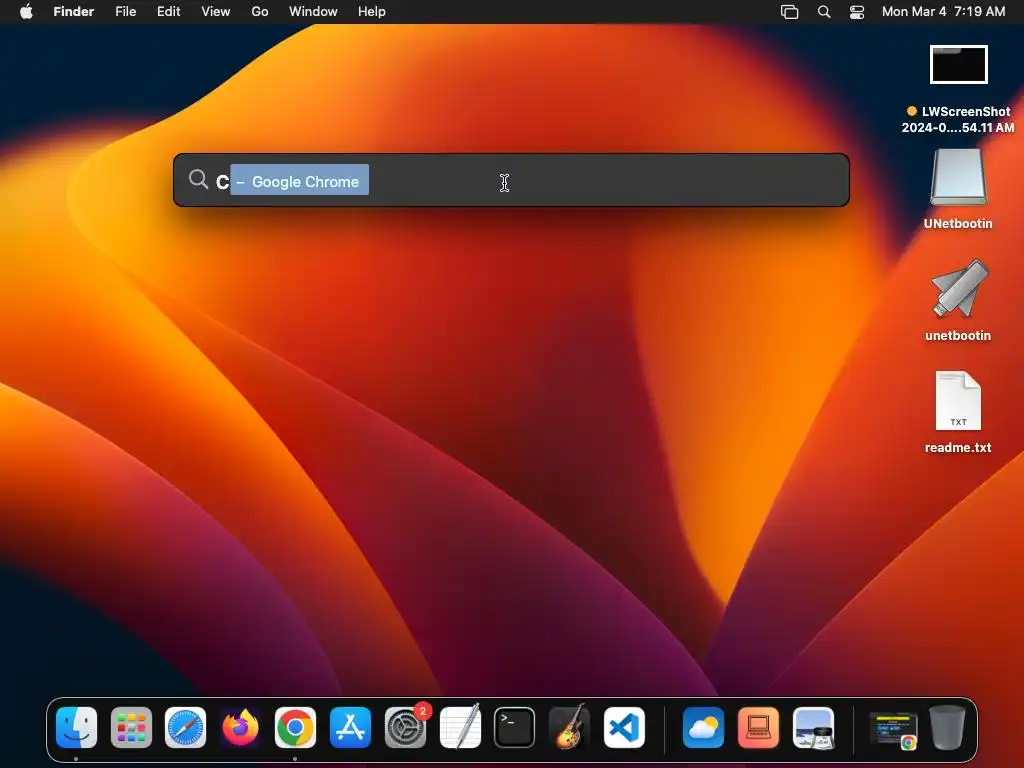Viewport: 1024px width, 768px height.
Task: Open Terminal from the Dock
Action: (x=515, y=728)
